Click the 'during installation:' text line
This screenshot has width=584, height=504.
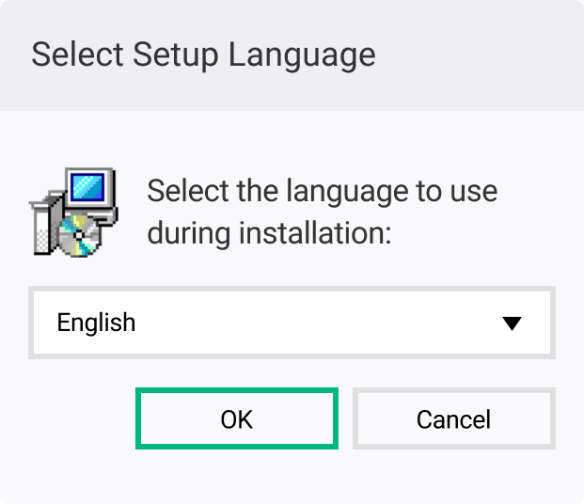(269, 233)
